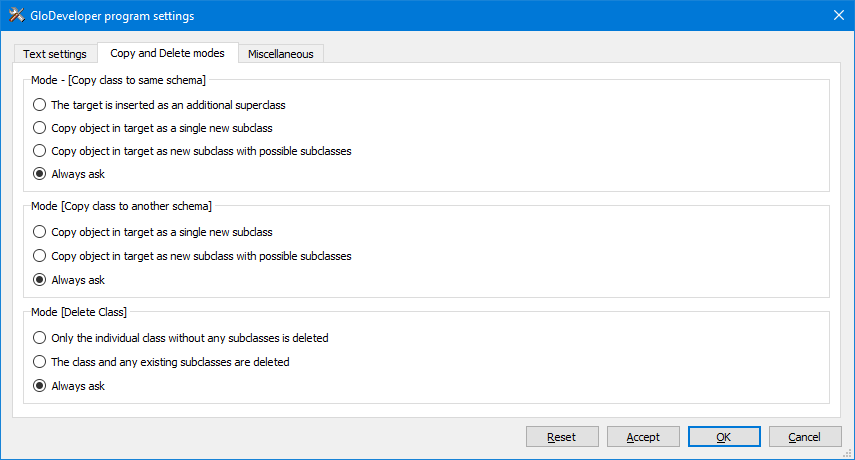
Task: Click the resize grip at dialog corner
Action: [848, 453]
